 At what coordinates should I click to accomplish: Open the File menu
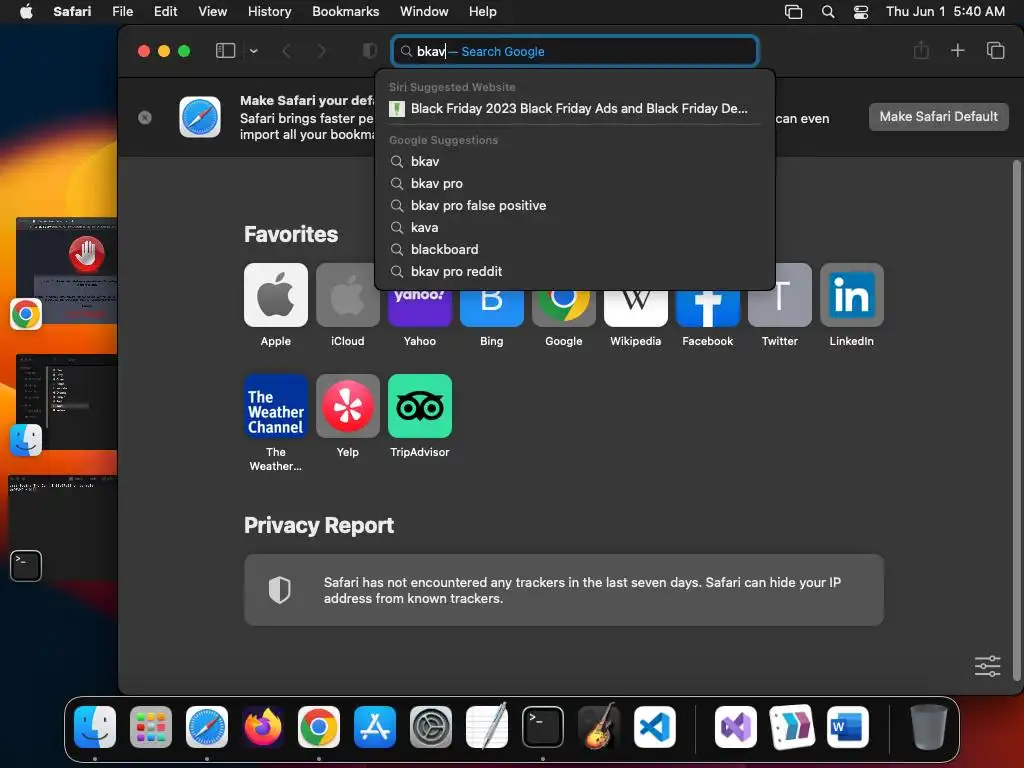[122, 11]
